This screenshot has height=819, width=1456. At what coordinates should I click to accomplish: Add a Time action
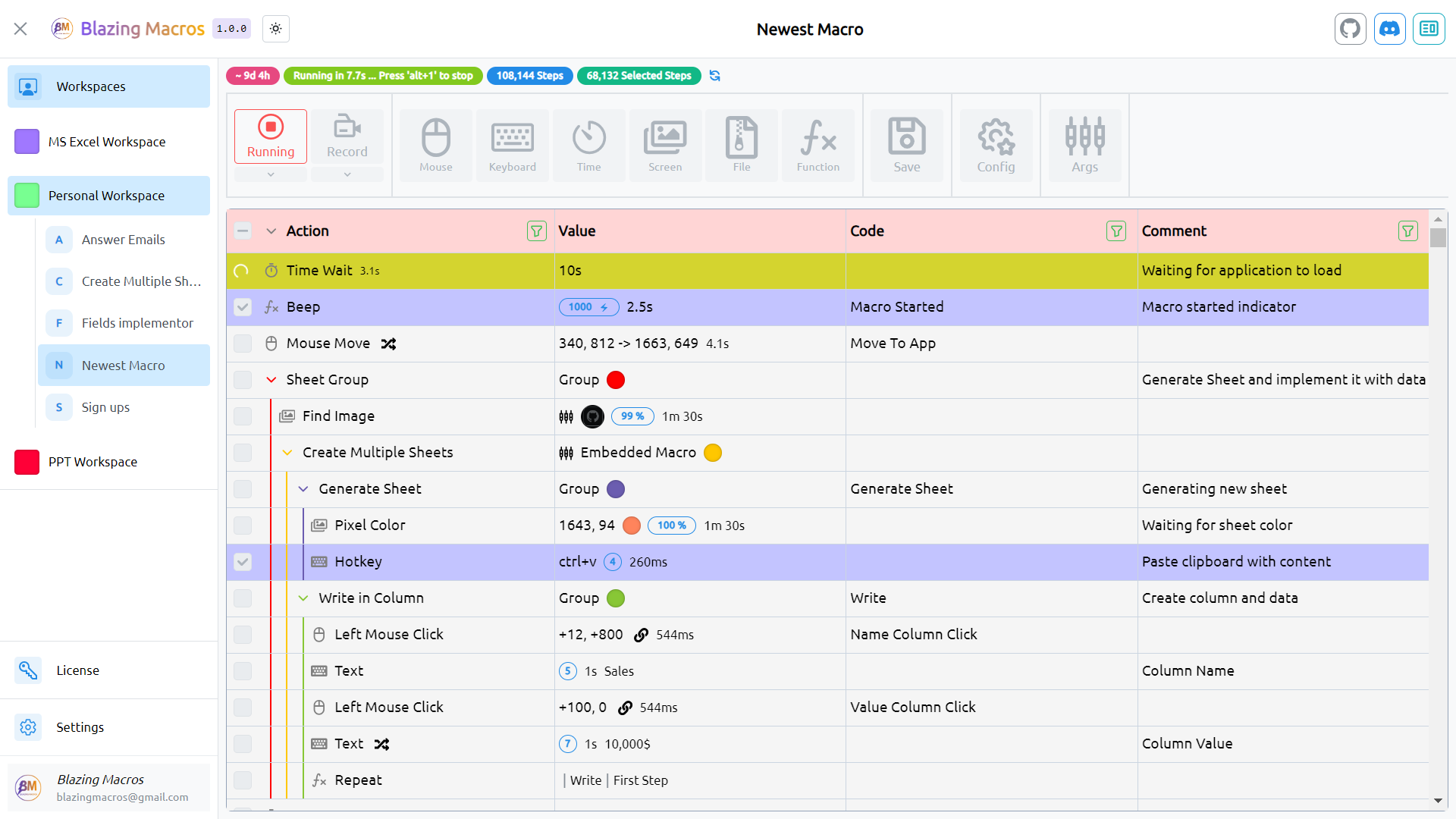589,145
